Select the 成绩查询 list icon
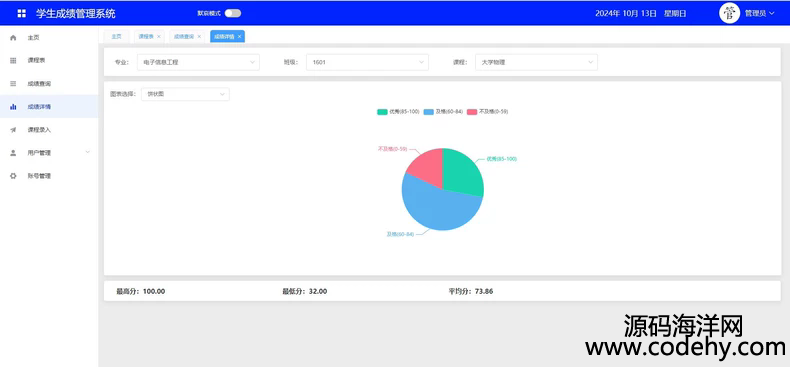The width and height of the screenshot is (790, 367). (x=13, y=84)
